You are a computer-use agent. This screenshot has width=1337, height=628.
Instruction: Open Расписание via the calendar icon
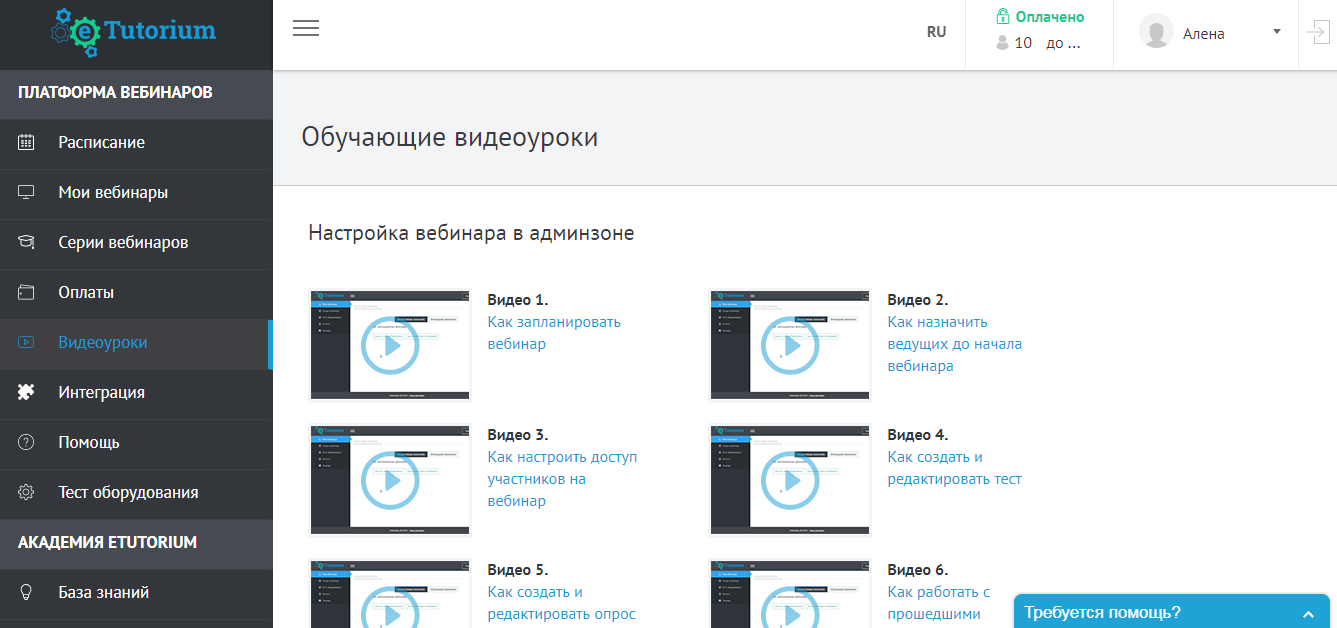[x=25, y=143]
